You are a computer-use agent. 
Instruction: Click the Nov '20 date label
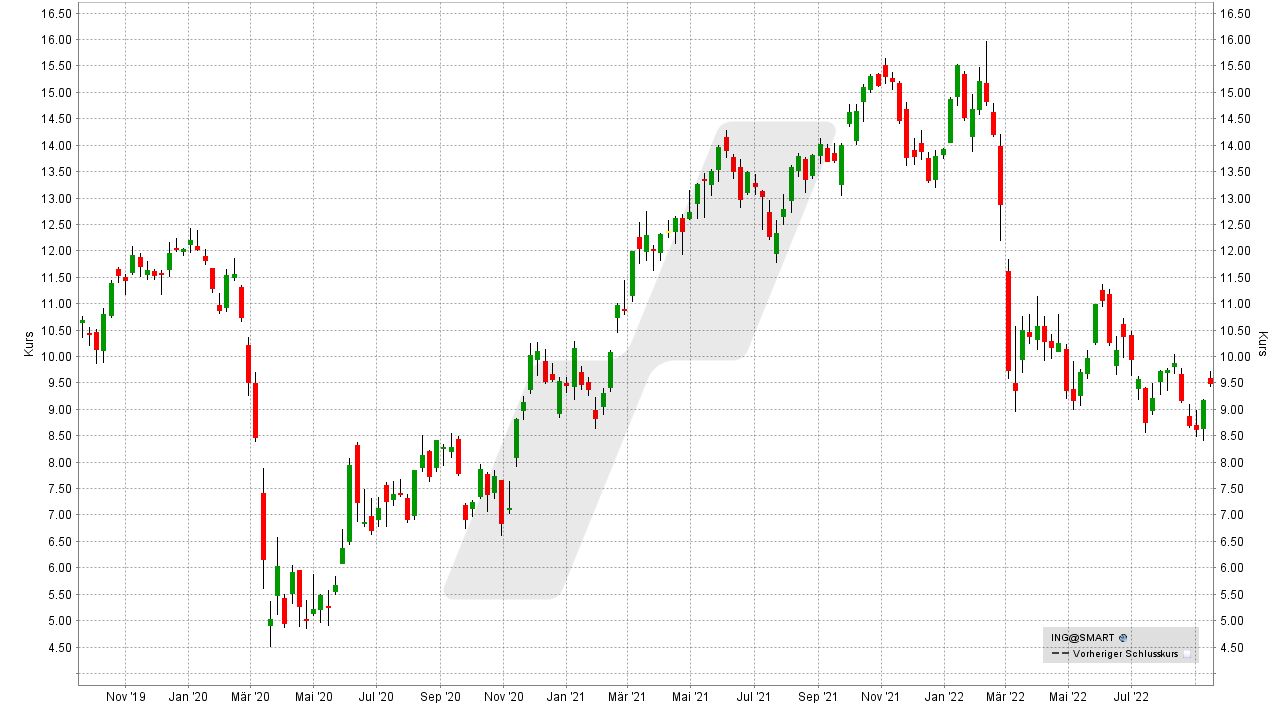pyautogui.click(x=503, y=696)
